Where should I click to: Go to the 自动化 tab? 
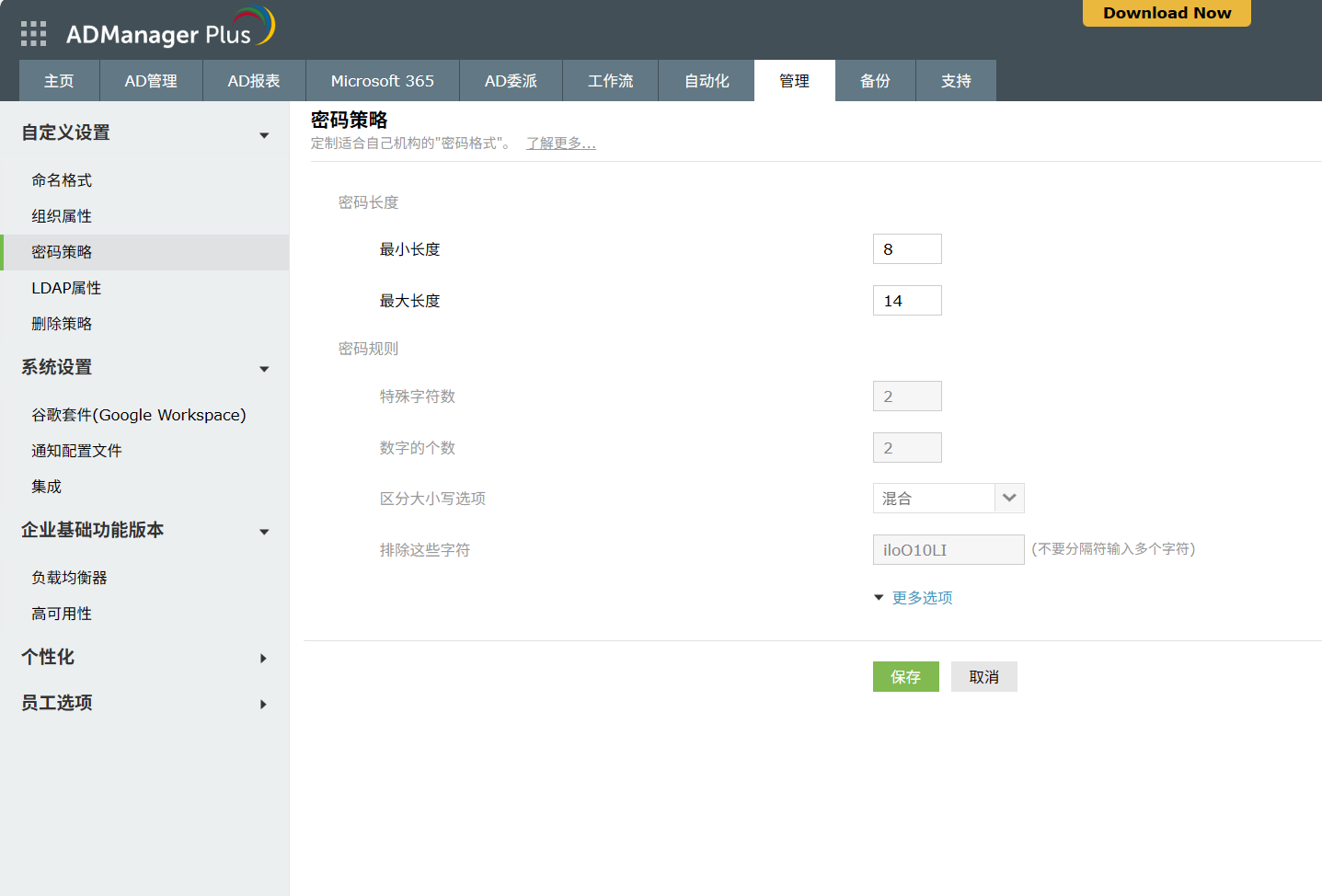(x=706, y=81)
